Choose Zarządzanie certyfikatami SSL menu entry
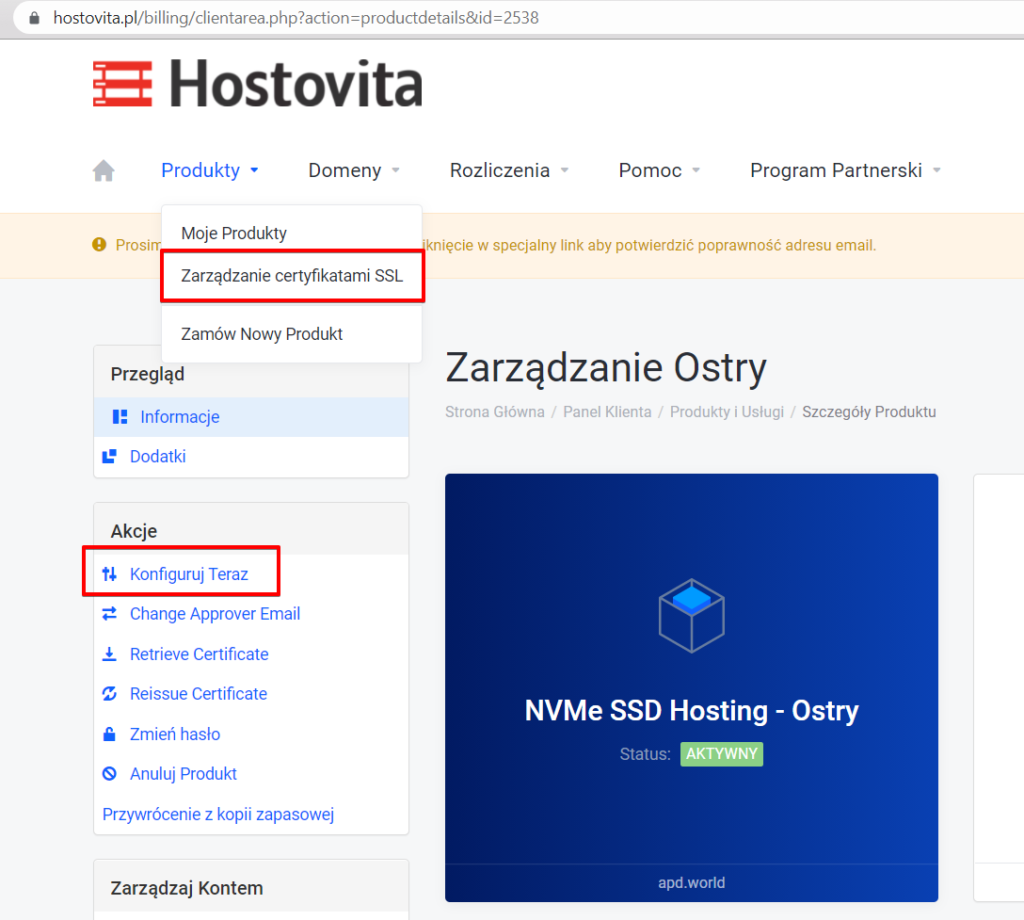This screenshot has height=920, width=1024. 292,276
